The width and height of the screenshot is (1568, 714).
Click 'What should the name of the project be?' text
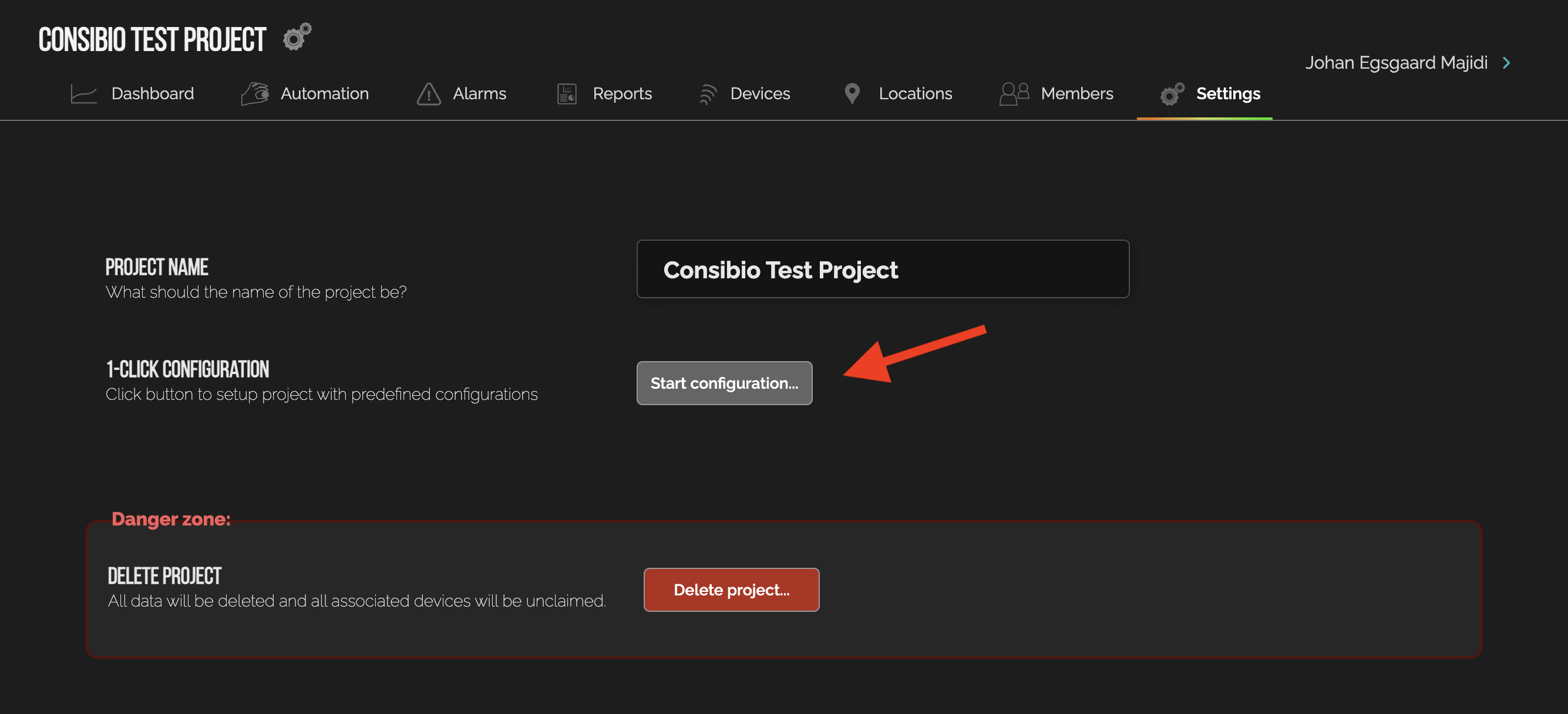click(x=256, y=292)
